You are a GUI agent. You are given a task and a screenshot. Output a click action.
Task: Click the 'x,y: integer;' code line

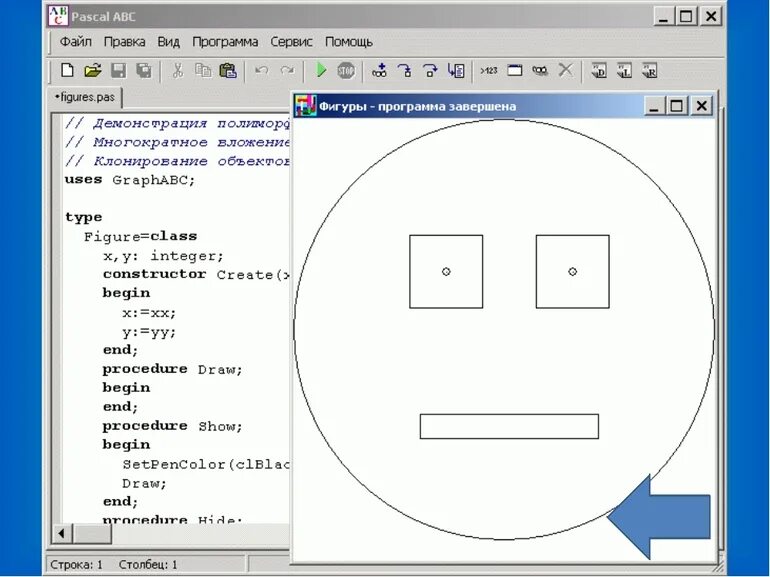pos(163,256)
